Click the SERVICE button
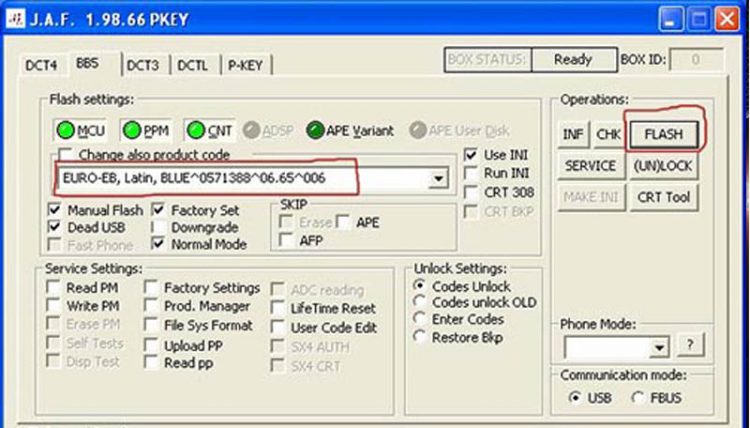This screenshot has width=750, height=428. 591,166
